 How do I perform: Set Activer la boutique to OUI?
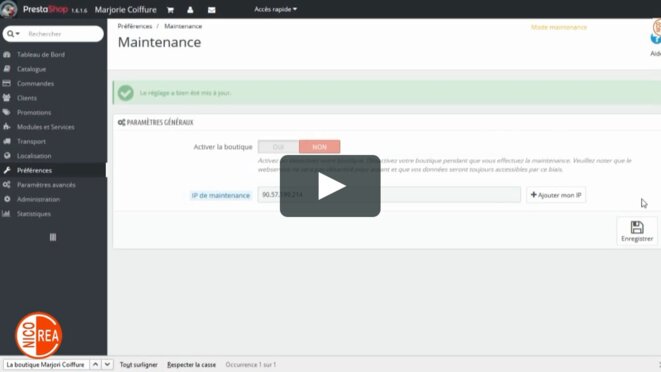pos(278,147)
